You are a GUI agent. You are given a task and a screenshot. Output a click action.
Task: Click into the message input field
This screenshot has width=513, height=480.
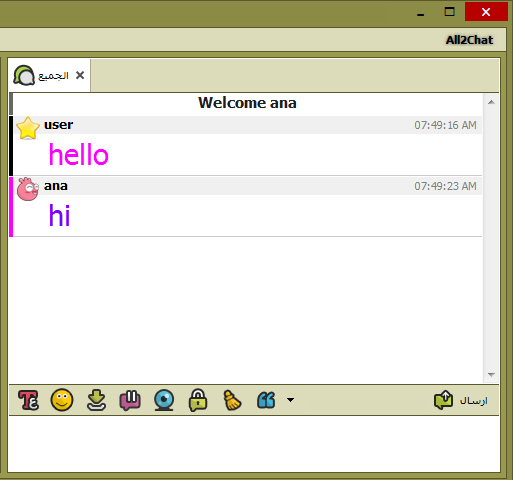pos(254,444)
